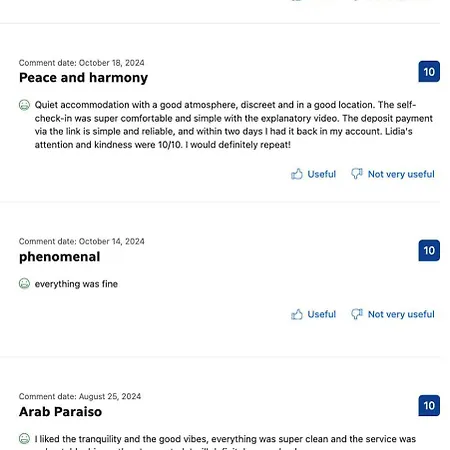
Task: Click thumbs-down icon on Peace and harmony review
Action: (357, 174)
